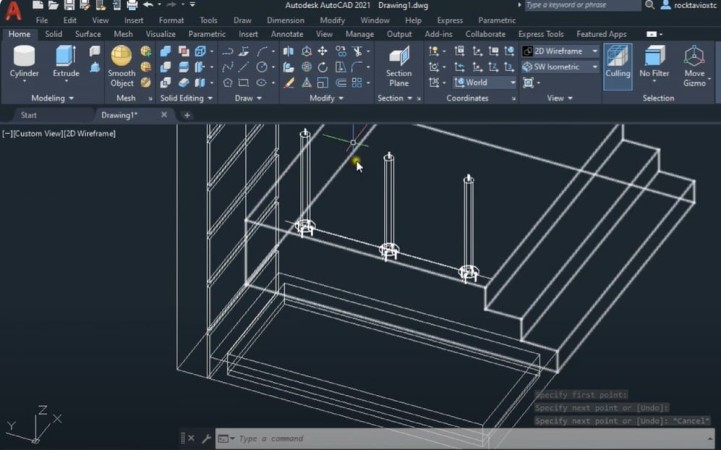Click the Line tool in the Draw panel
The image size is (721, 450).
coord(244,67)
